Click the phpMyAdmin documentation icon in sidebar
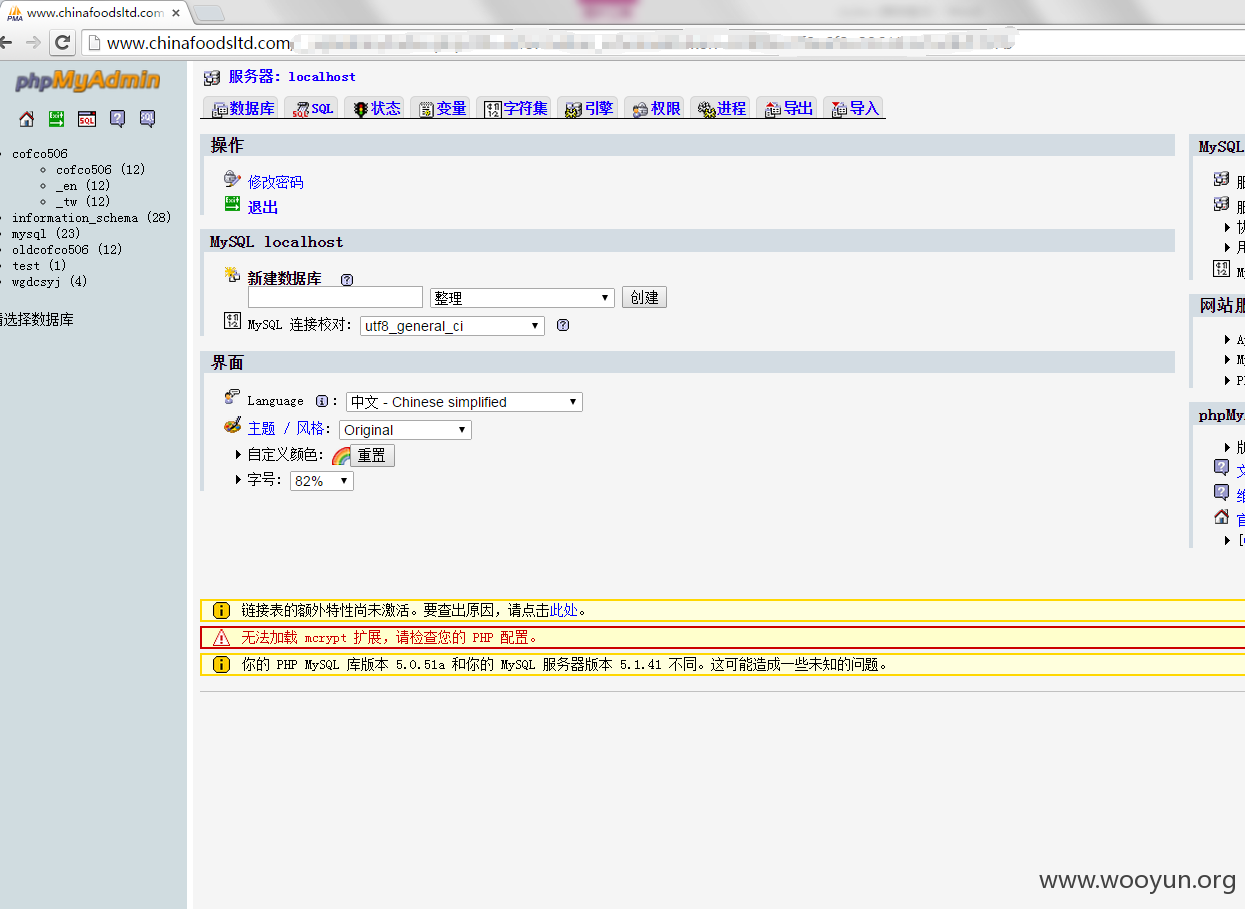This screenshot has width=1245, height=909. (x=117, y=119)
